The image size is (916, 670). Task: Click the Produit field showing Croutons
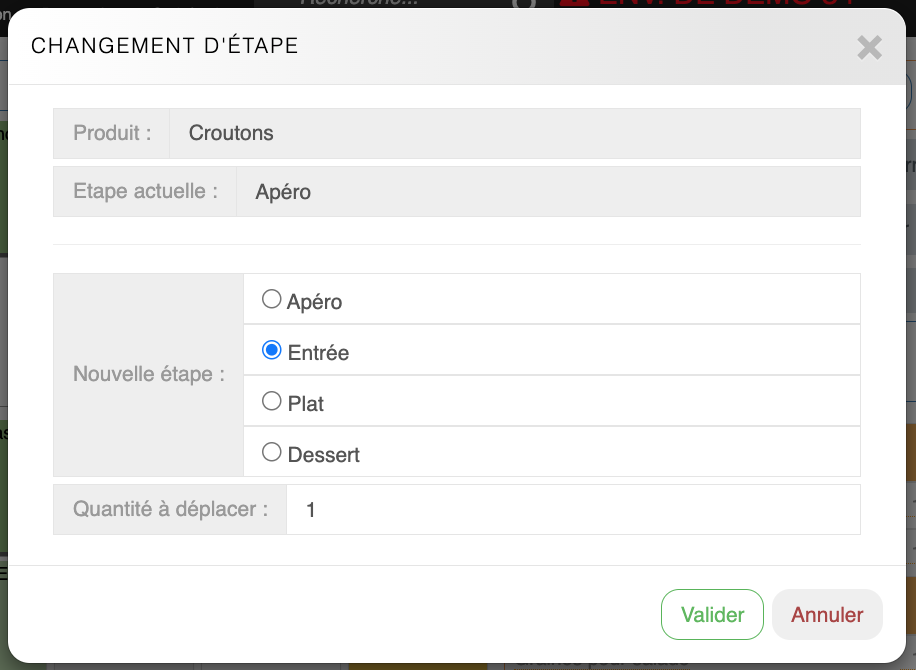(514, 133)
